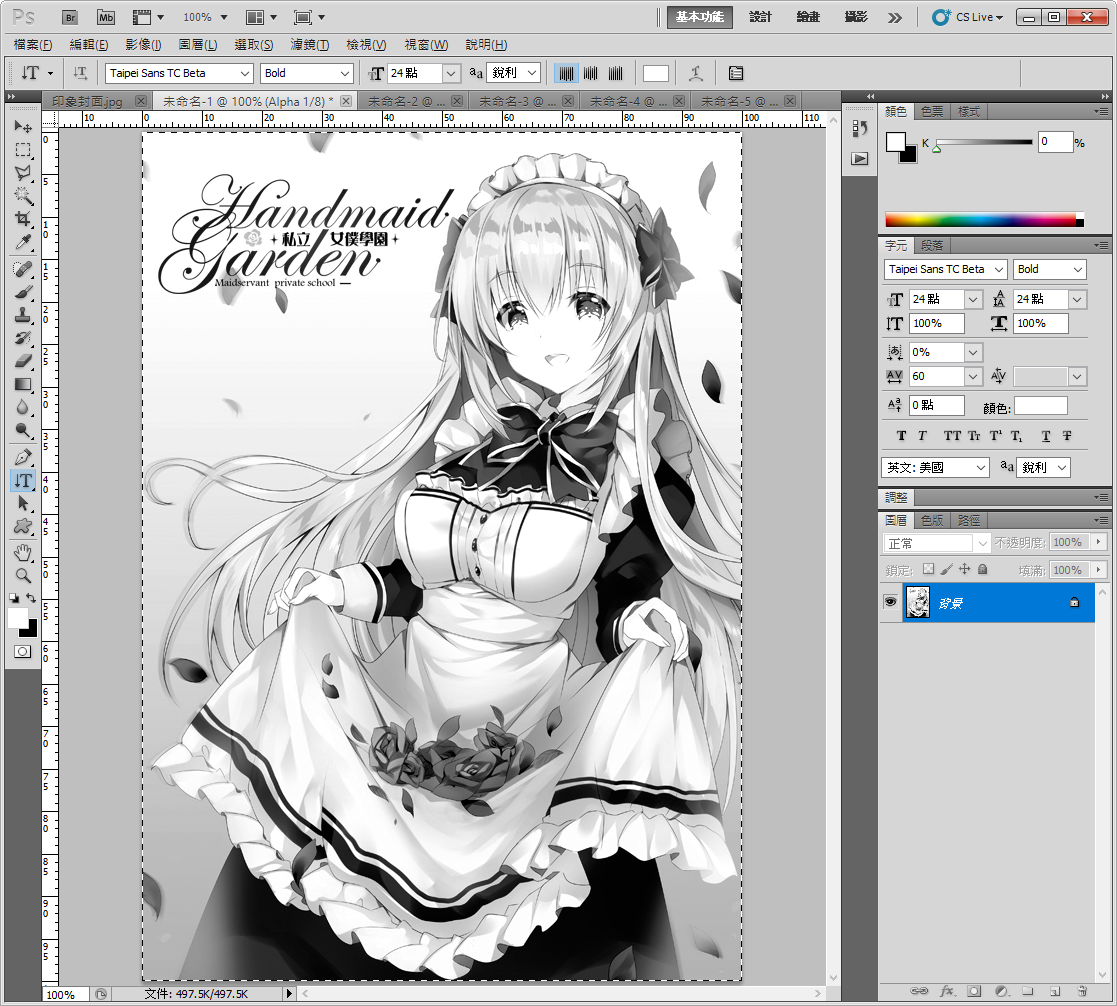Viewport: 1117px width, 1006px height.
Task: Pick a color from the spectrum ramp
Action: coord(984,219)
